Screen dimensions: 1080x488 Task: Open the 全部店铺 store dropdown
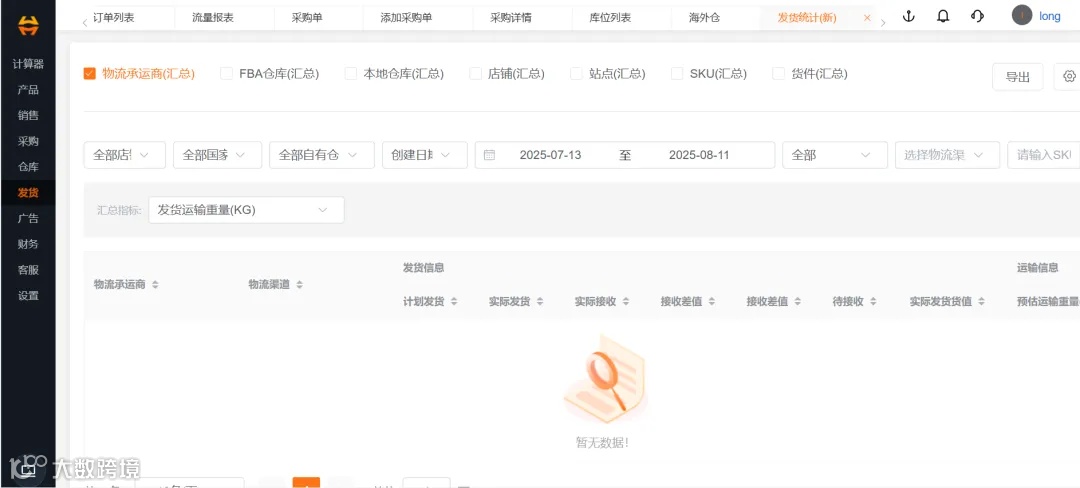(125, 155)
